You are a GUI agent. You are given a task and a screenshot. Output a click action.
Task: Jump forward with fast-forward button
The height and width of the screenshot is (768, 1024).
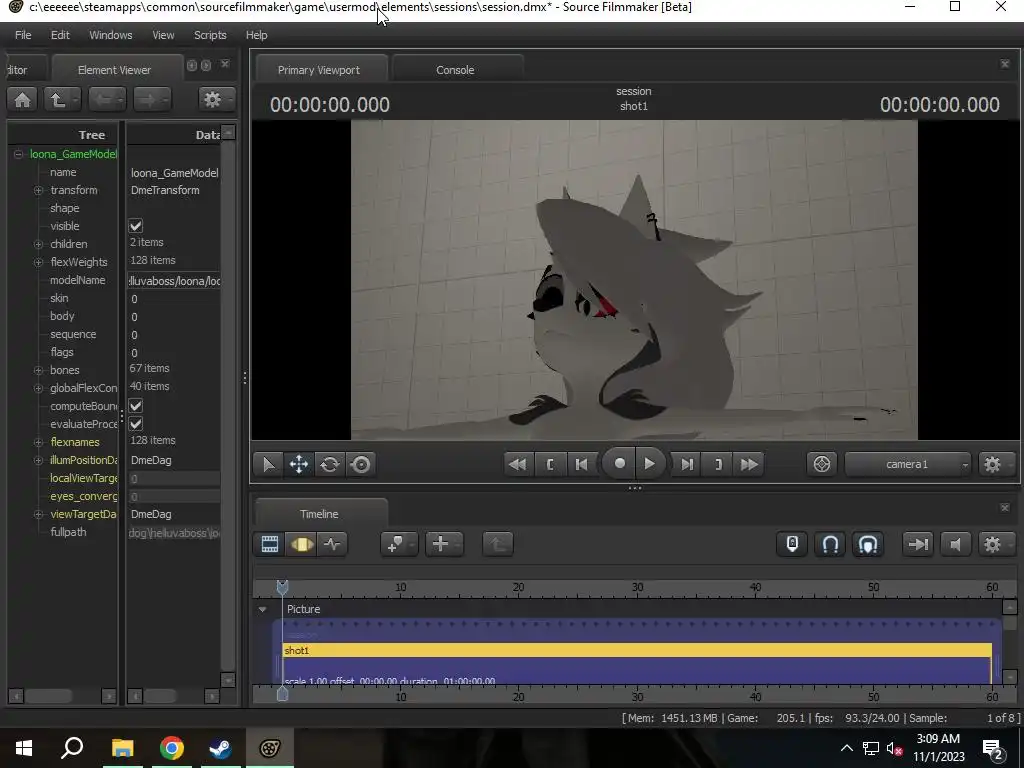pyautogui.click(x=749, y=464)
